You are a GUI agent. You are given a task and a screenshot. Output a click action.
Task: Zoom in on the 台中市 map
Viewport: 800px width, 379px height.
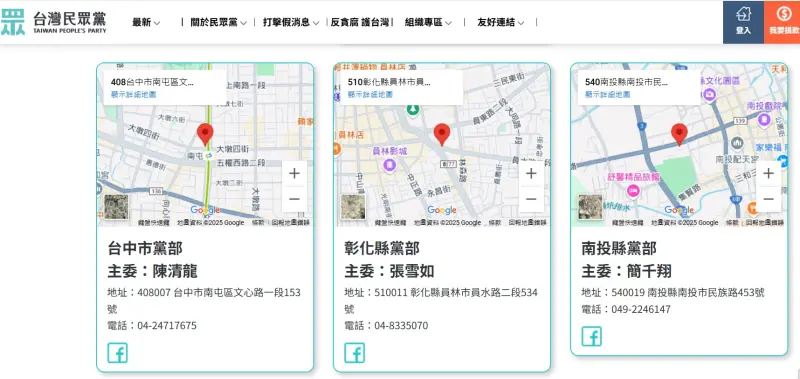[x=294, y=173]
